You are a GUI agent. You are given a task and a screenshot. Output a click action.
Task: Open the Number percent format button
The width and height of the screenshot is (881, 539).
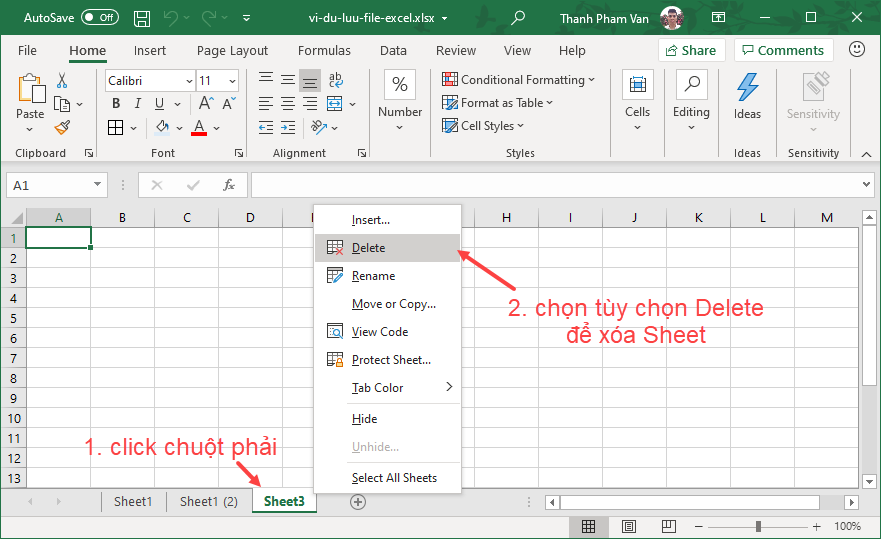(x=399, y=85)
